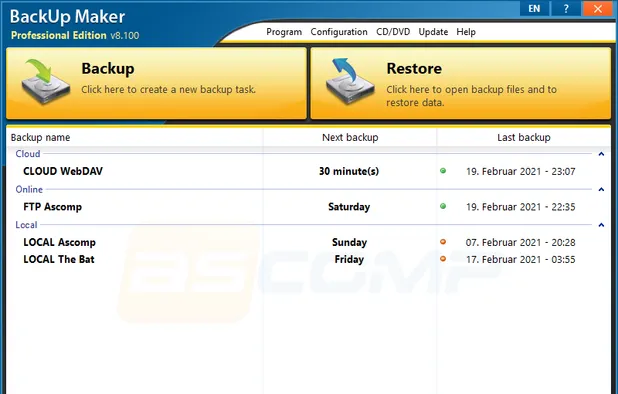Click the BackUp Maker title text

(67, 17)
